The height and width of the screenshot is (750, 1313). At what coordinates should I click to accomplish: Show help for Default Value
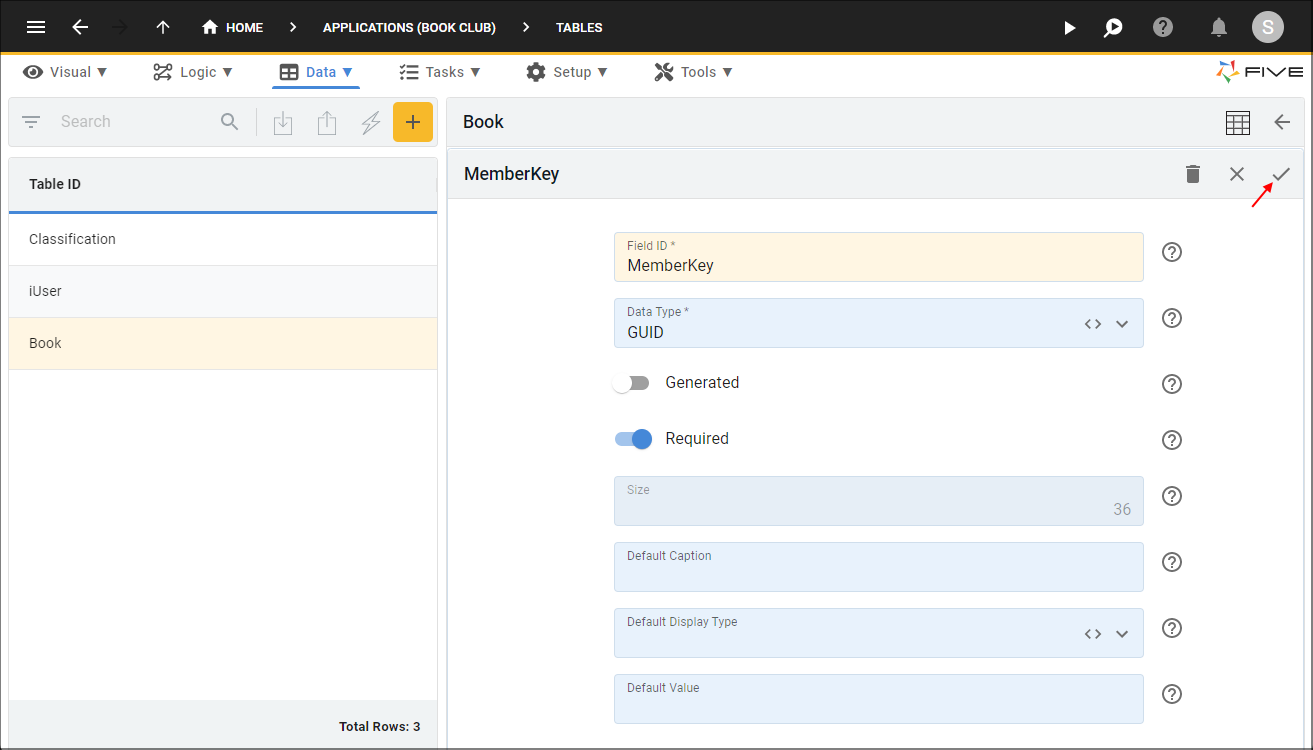click(x=1172, y=694)
